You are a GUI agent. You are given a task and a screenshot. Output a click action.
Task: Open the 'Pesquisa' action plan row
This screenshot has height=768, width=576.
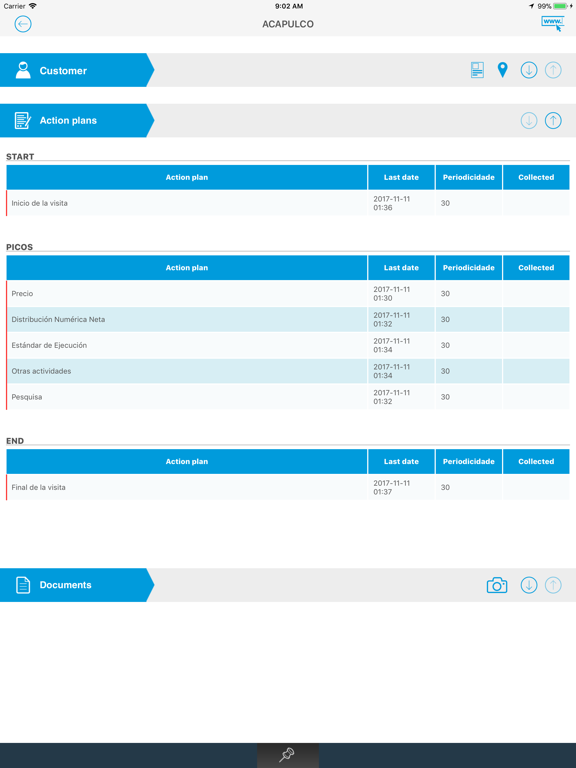tap(288, 397)
